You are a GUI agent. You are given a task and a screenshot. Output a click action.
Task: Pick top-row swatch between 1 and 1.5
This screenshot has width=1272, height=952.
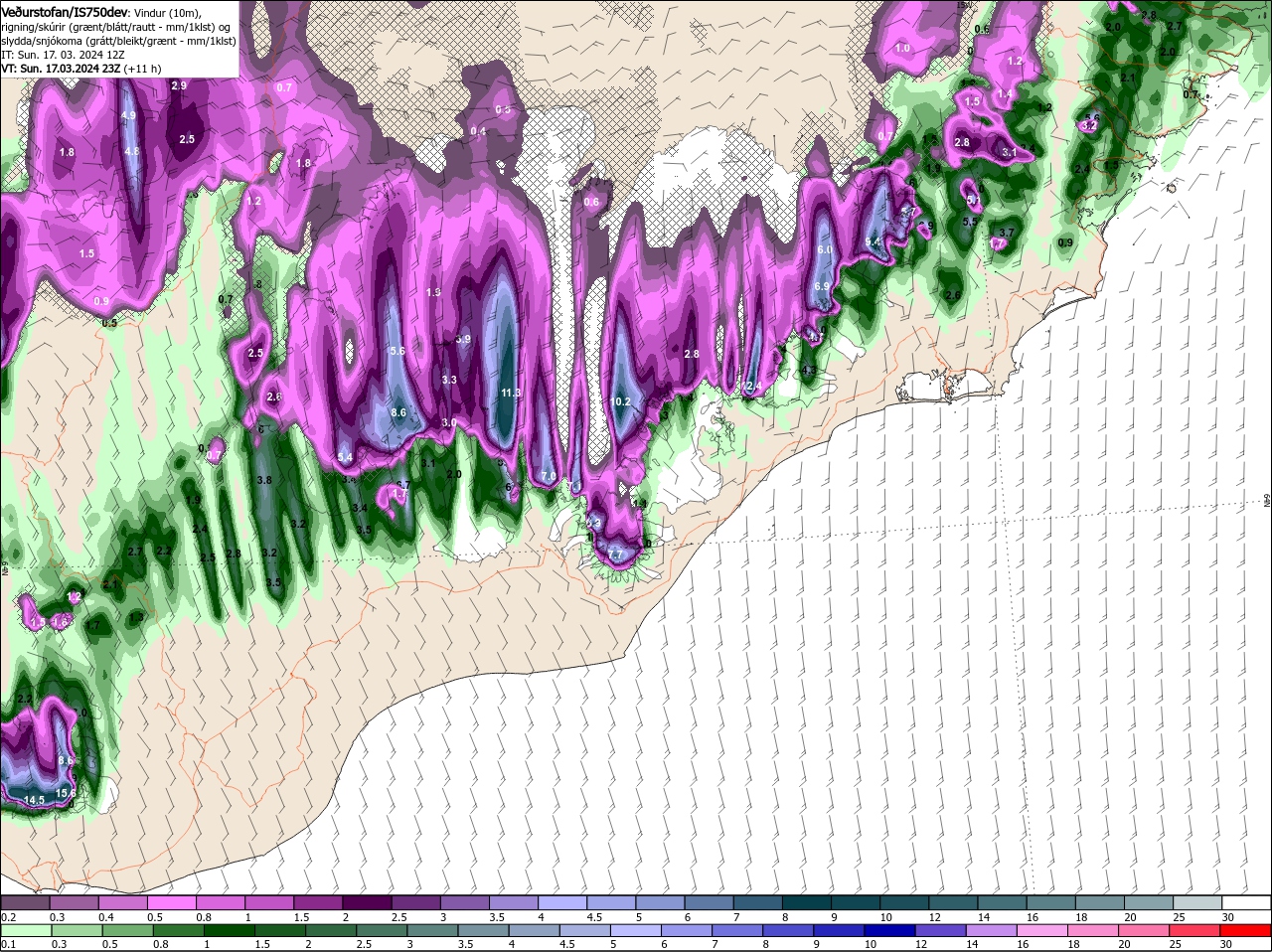pyautogui.click(x=269, y=902)
